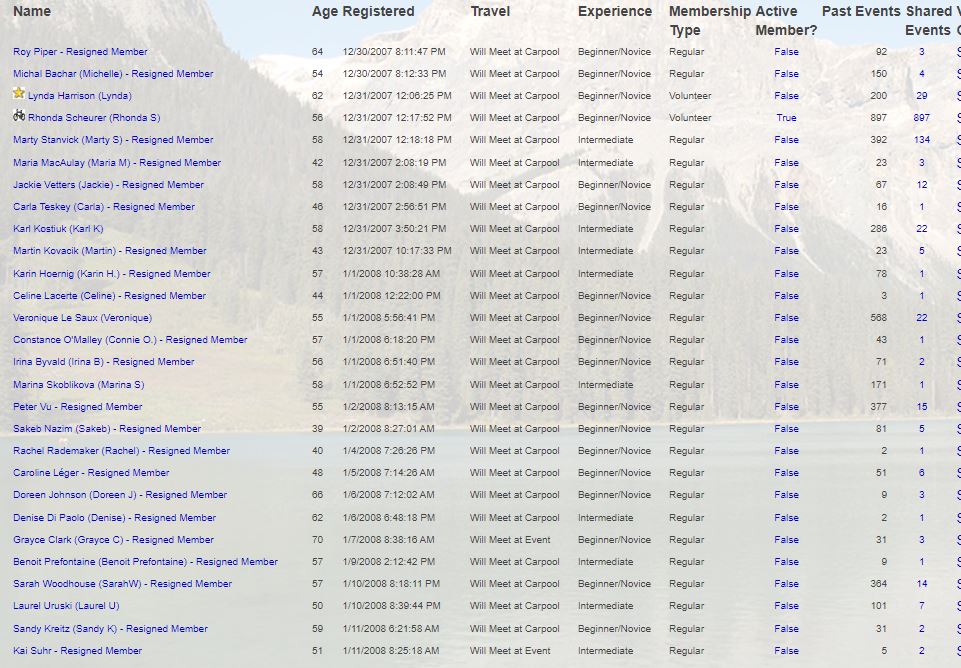Viewport: 961px width, 668px height.
Task: Click the False link in Lynda Harrison's row
Action: (786, 96)
